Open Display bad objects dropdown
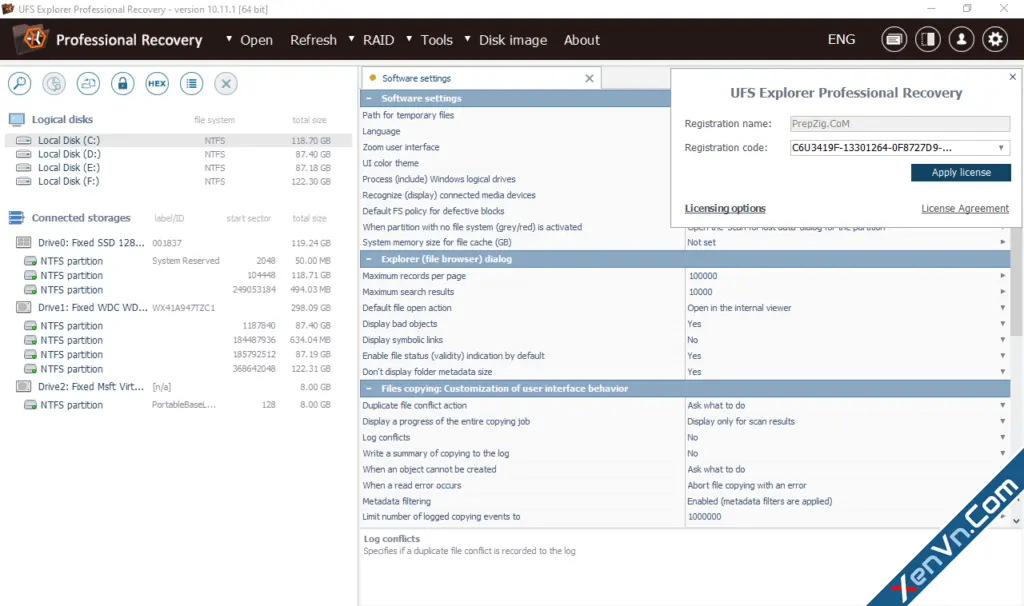The width and height of the screenshot is (1024, 606). (x=1002, y=324)
